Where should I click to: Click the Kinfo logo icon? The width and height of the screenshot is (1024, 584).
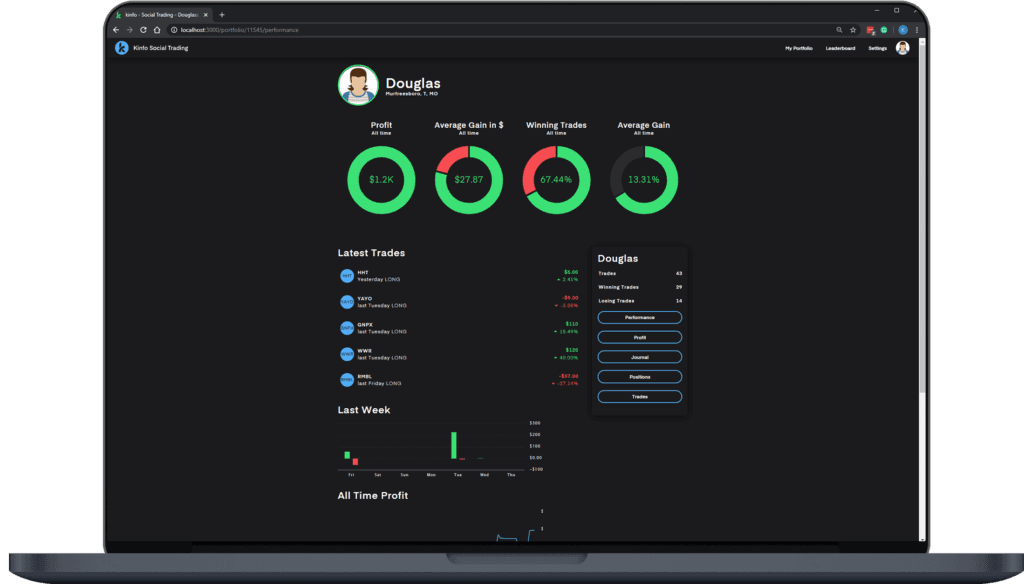(121, 48)
